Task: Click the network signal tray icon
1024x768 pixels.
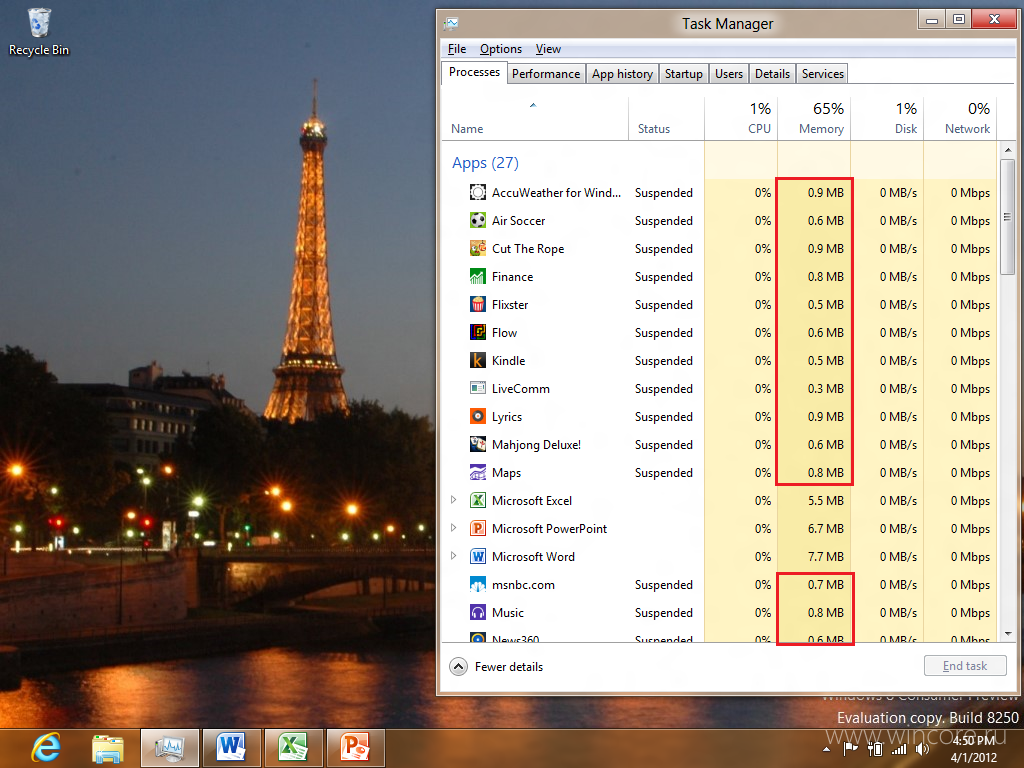Action: (x=899, y=749)
